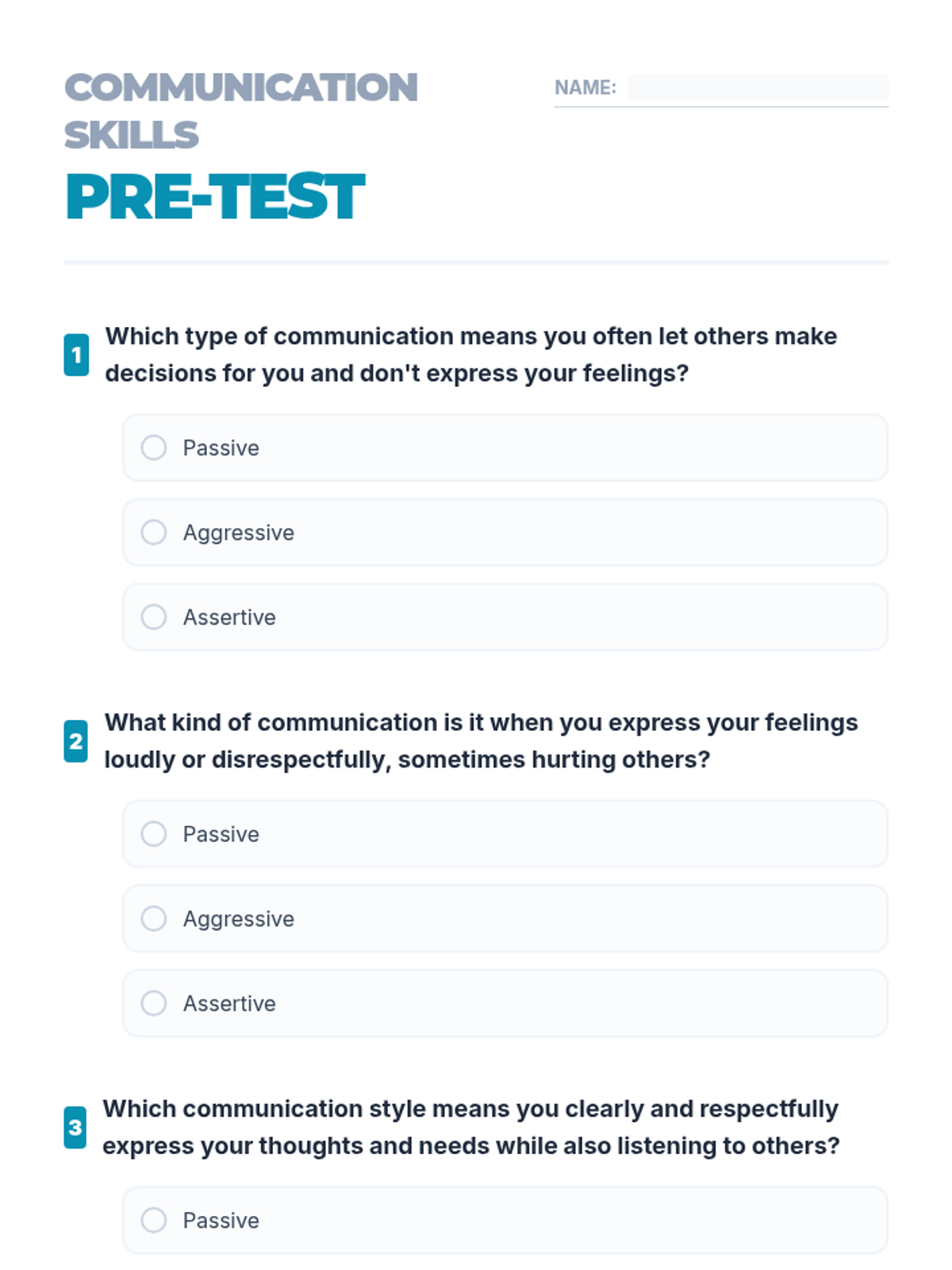The image size is (952, 1270).
Task: Click the question 2 number badge
Action: 76,741
